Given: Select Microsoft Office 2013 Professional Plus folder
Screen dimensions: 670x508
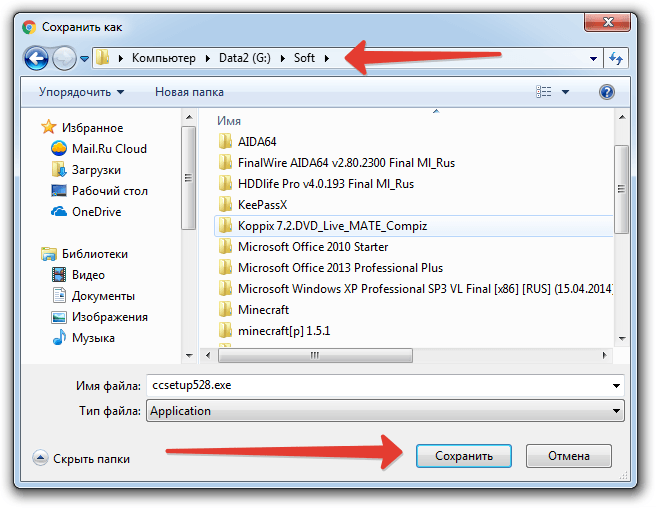Looking at the screenshot, I should coord(340,268).
